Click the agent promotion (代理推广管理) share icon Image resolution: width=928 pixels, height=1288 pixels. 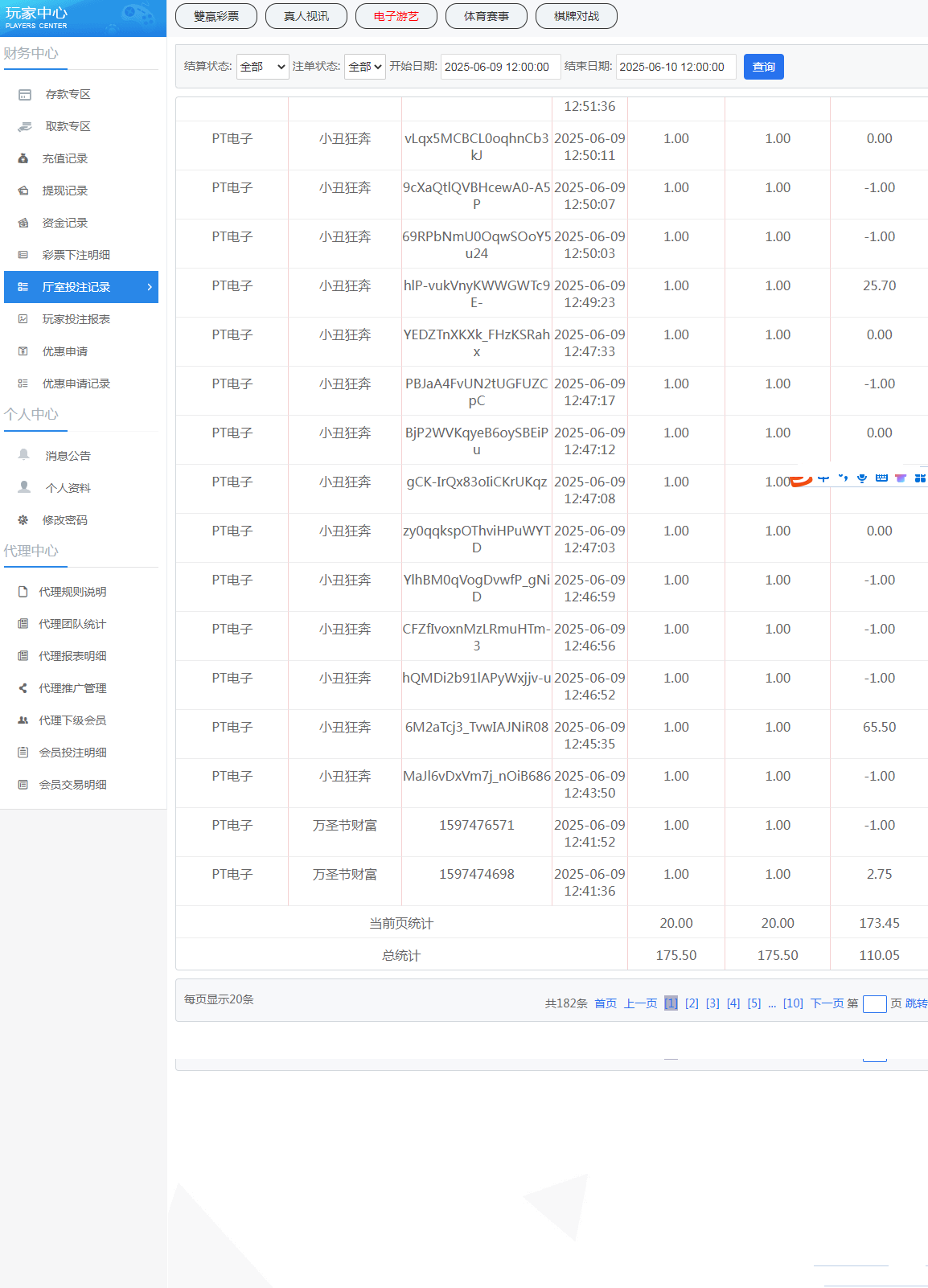click(x=23, y=688)
